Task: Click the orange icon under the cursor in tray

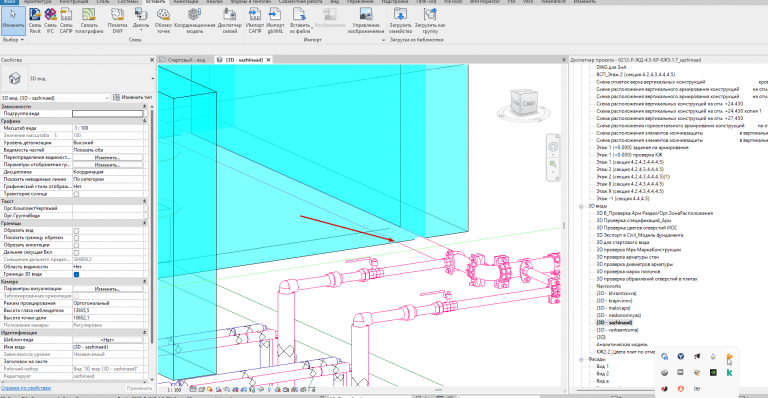Action: (x=729, y=356)
